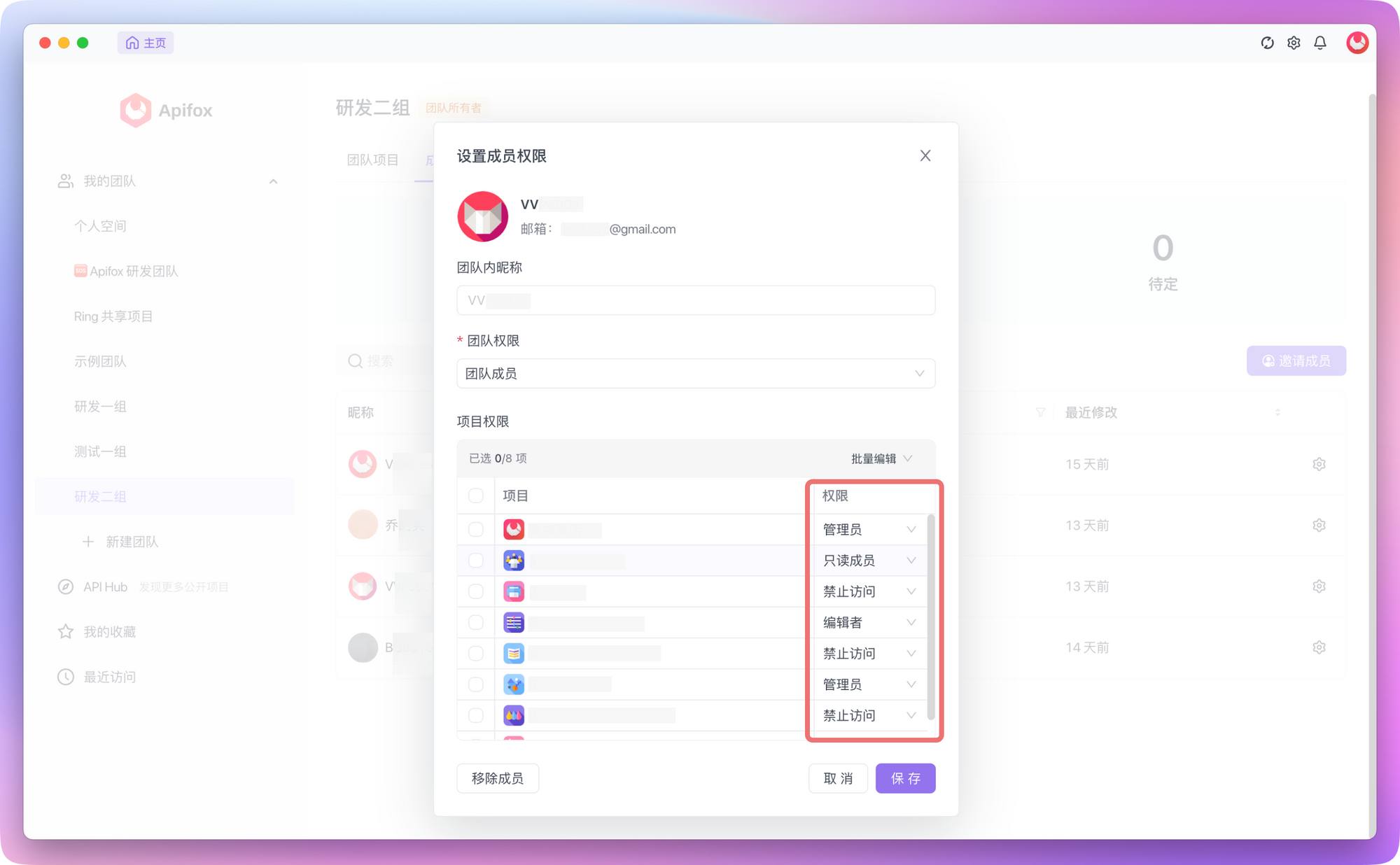Open the 团队项目 tab

pos(372,160)
